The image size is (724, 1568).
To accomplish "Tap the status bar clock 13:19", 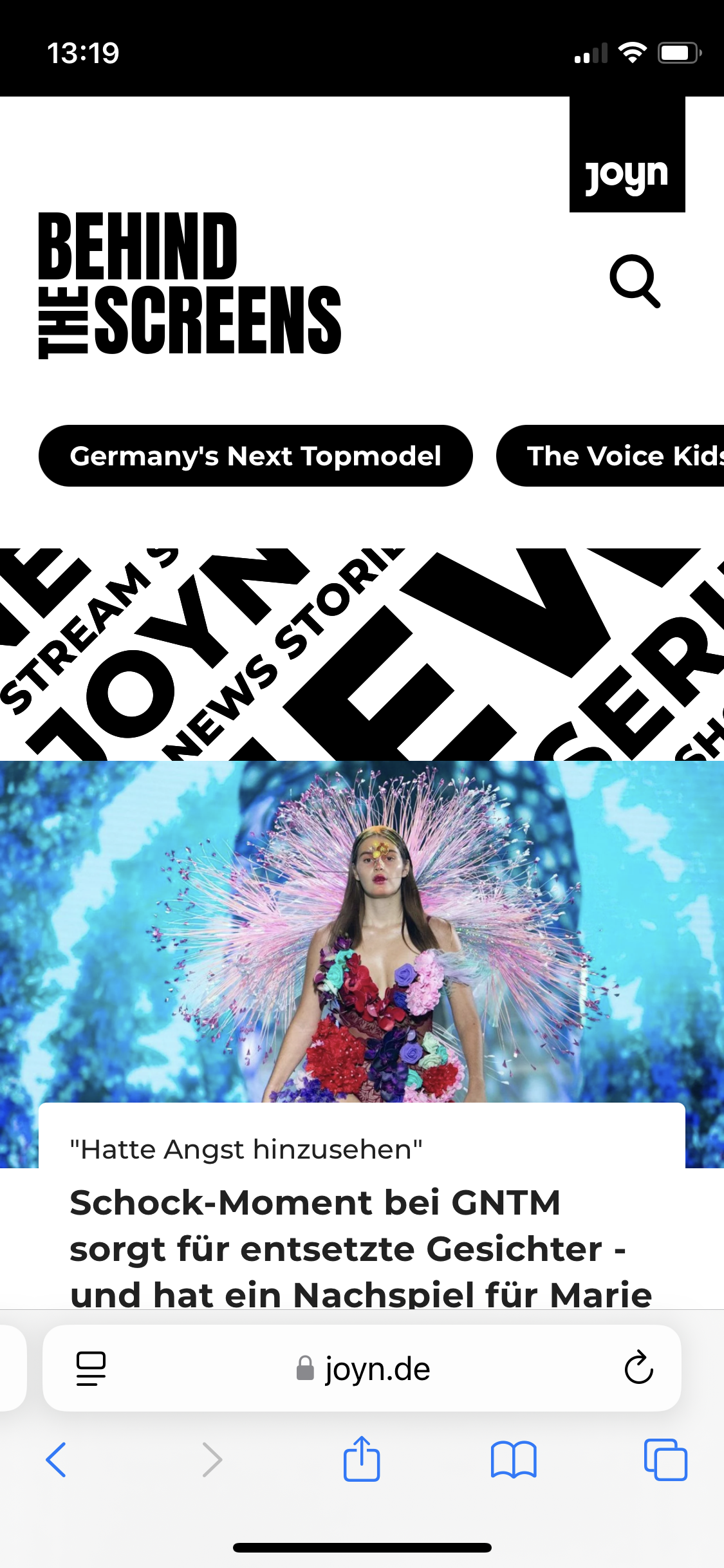I will [83, 53].
